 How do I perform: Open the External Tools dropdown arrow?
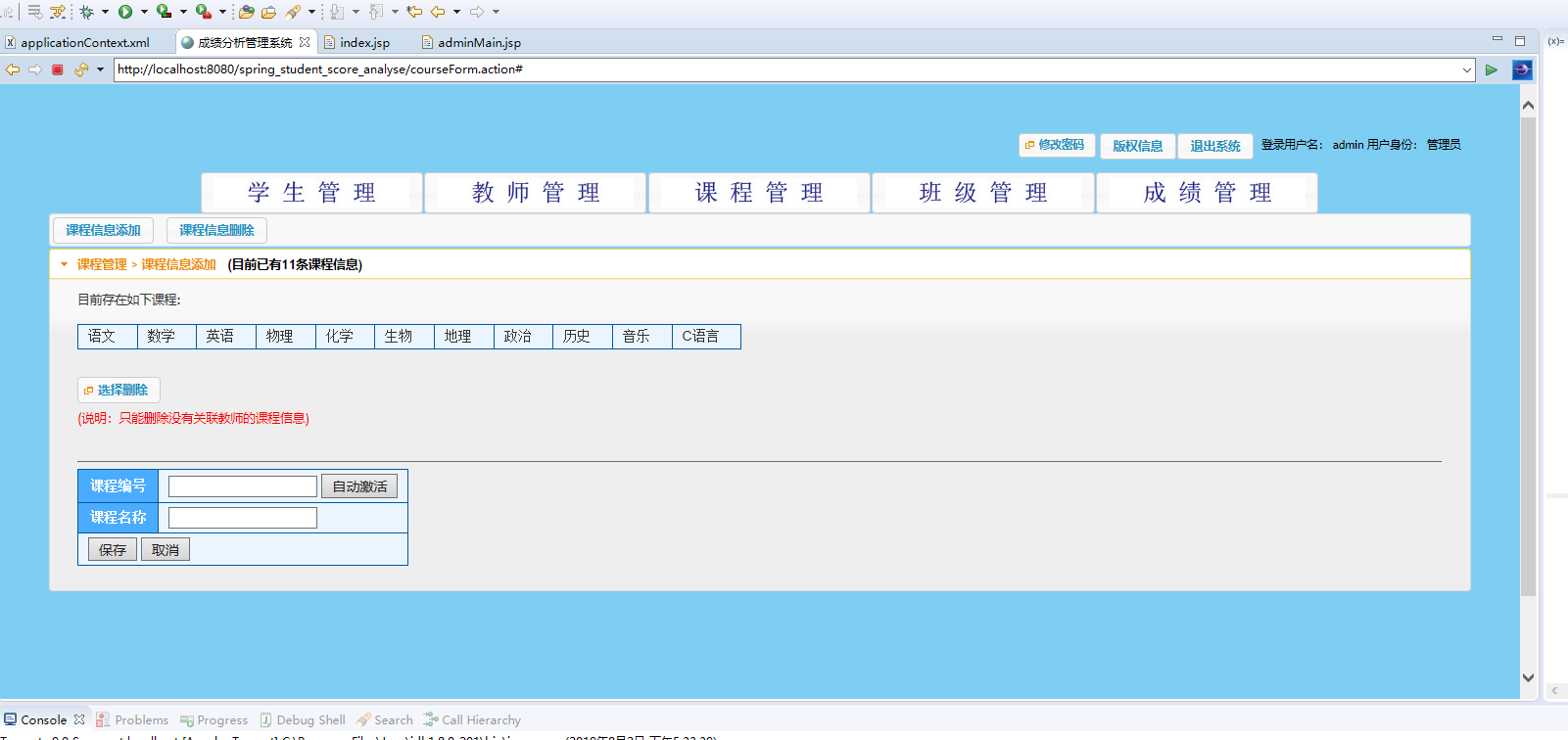222,12
